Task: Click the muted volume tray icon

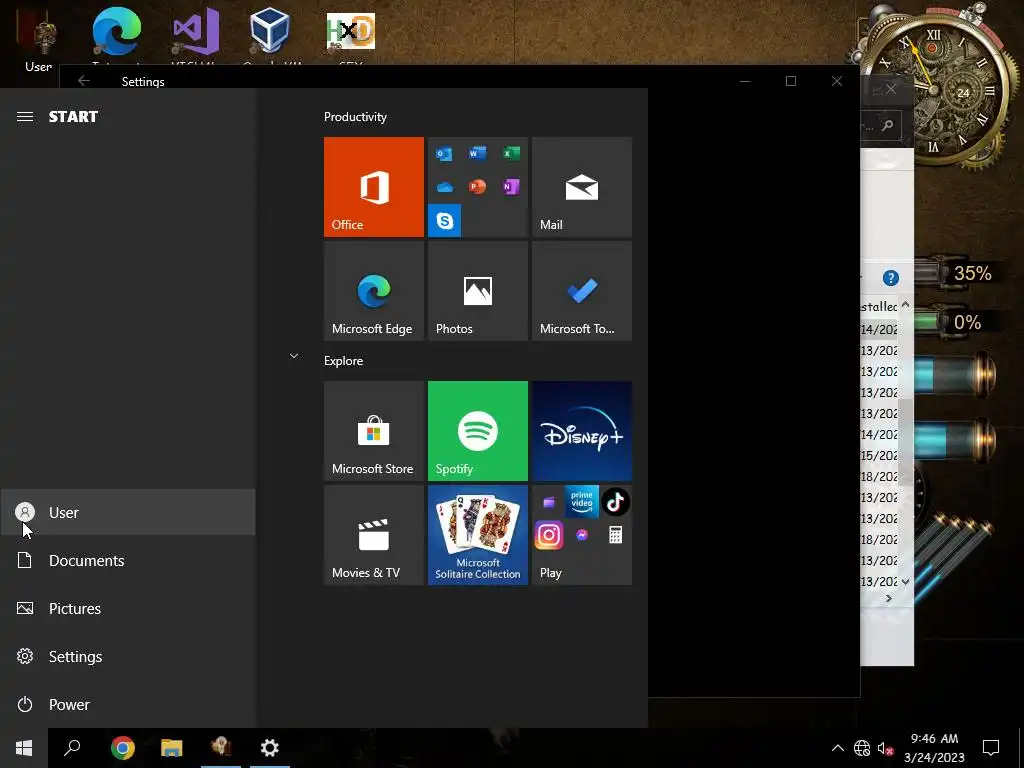Action: tap(886, 748)
